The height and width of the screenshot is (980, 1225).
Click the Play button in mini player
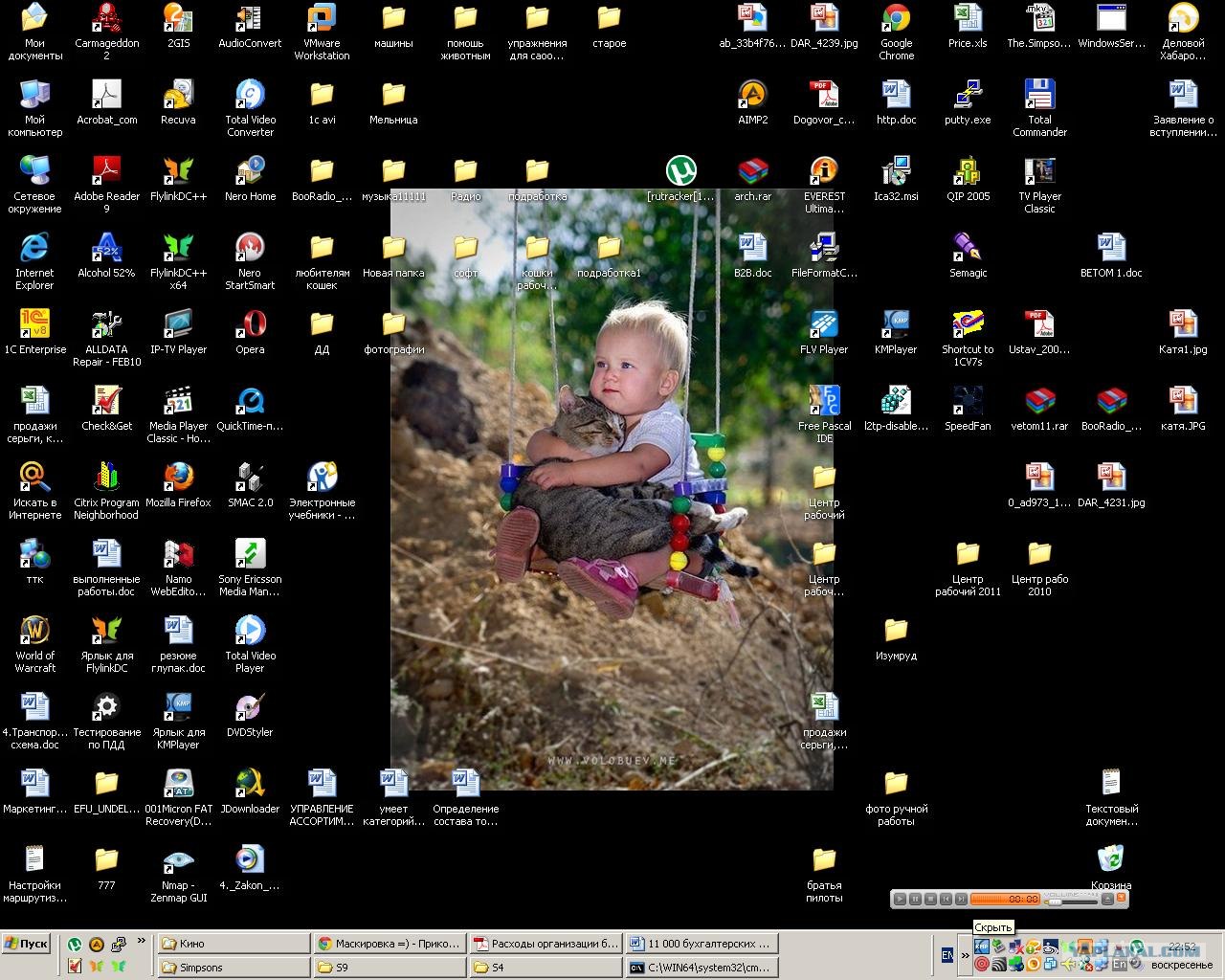tap(900, 899)
